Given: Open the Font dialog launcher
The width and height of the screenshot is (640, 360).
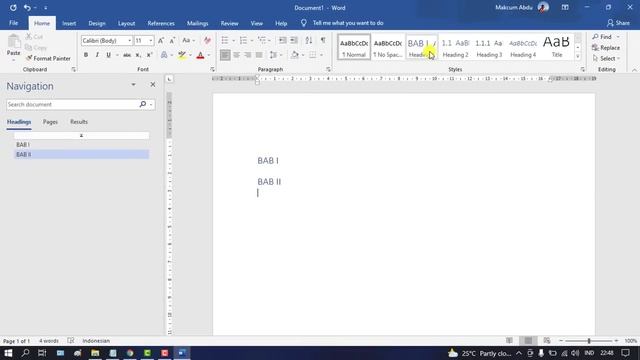Looking at the screenshot, I should tap(212, 69).
